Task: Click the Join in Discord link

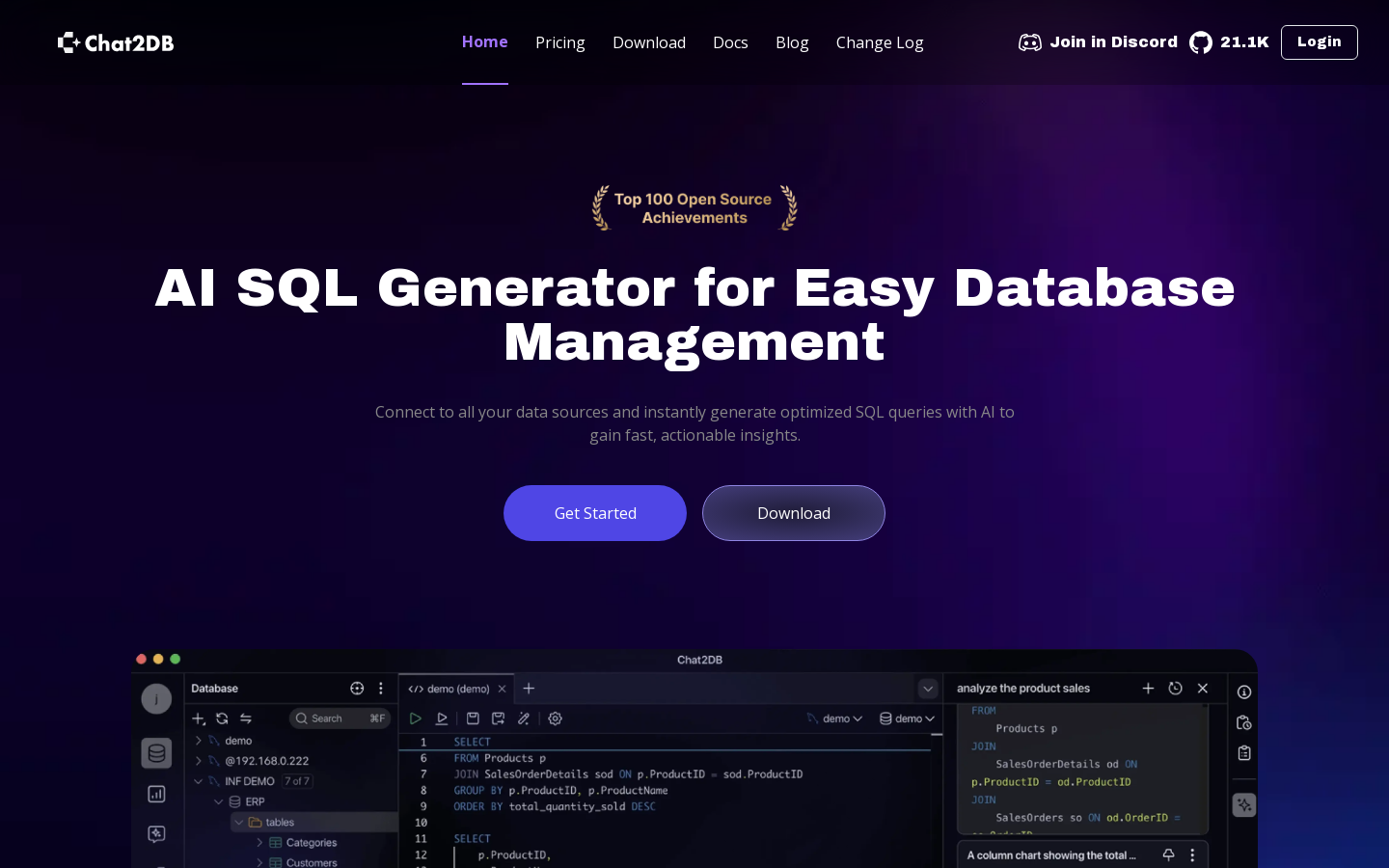Action: coord(1114,42)
